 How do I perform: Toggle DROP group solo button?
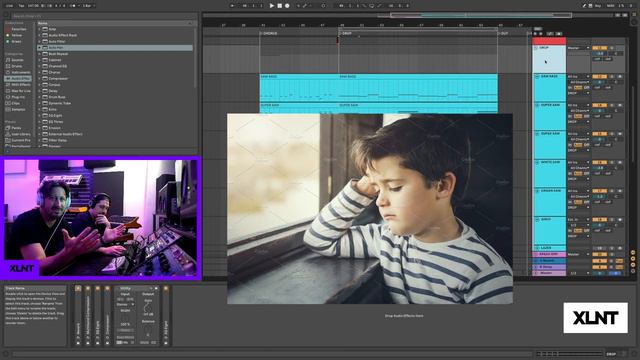coord(612,48)
